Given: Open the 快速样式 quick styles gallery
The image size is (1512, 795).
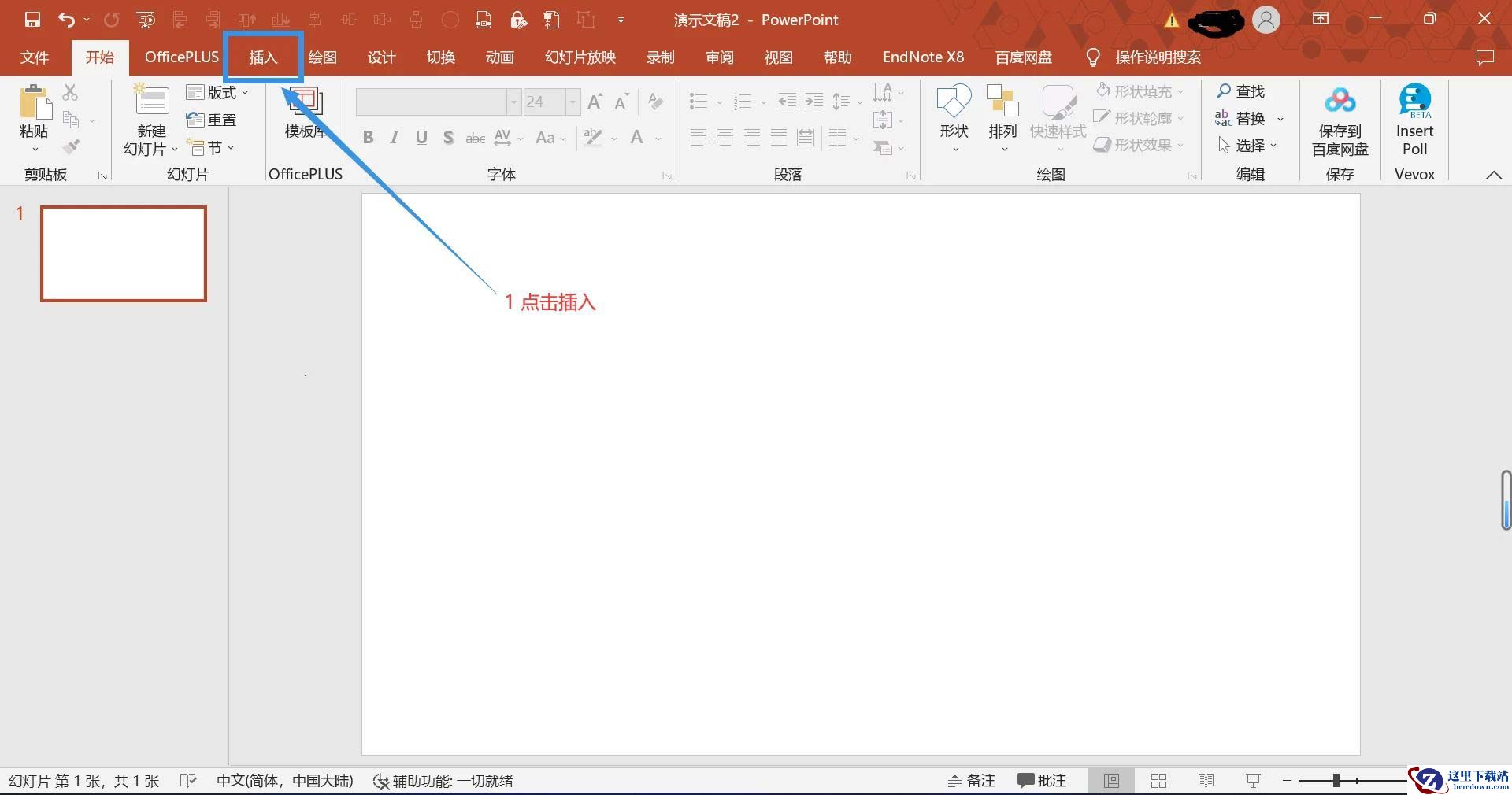Looking at the screenshot, I should [1058, 116].
